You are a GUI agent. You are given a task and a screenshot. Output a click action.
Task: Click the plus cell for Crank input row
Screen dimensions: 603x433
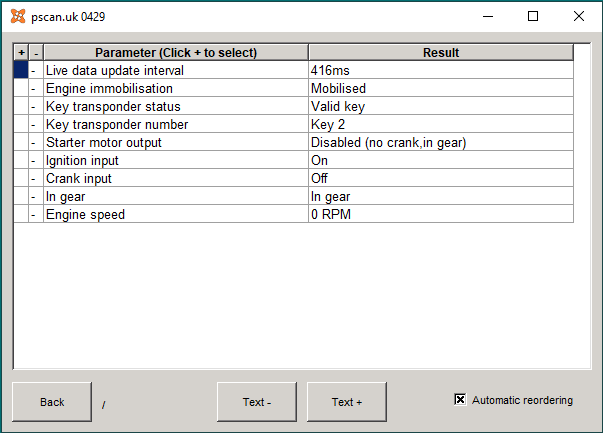(21, 178)
